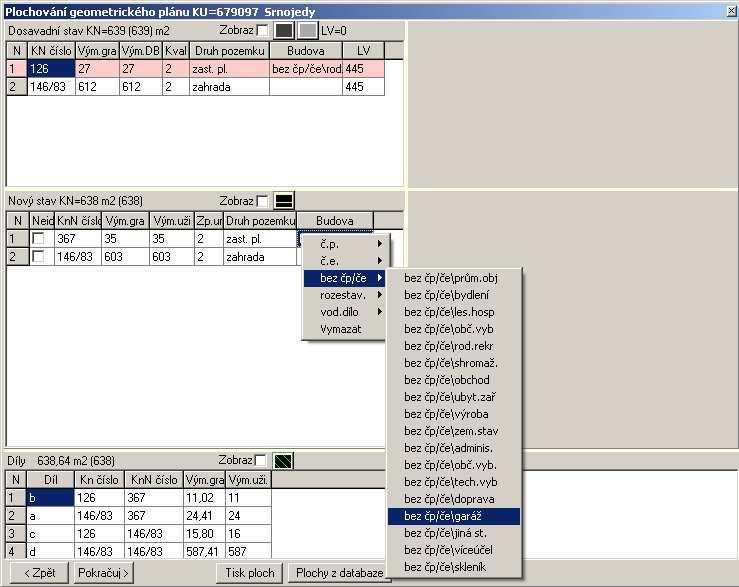Check Neid box for new-state parcel 146/83
Image resolution: width=739 pixels, height=587 pixels.
coord(38,256)
